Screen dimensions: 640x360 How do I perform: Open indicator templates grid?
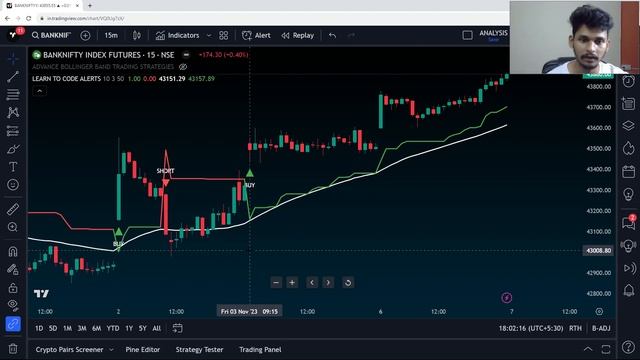point(224,36)
